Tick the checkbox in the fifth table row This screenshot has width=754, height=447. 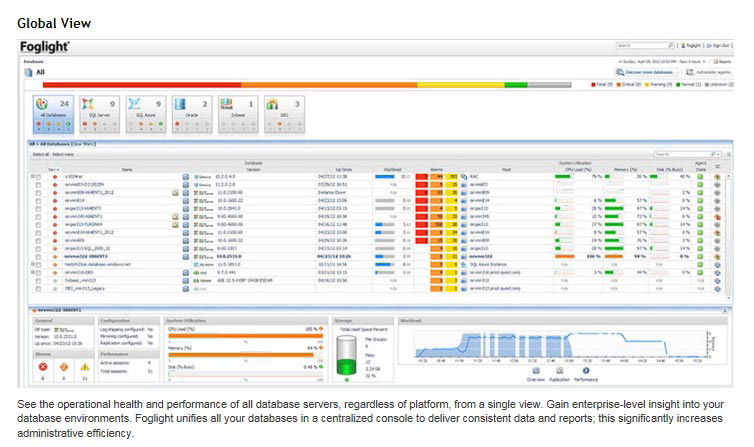coord(38,209)
